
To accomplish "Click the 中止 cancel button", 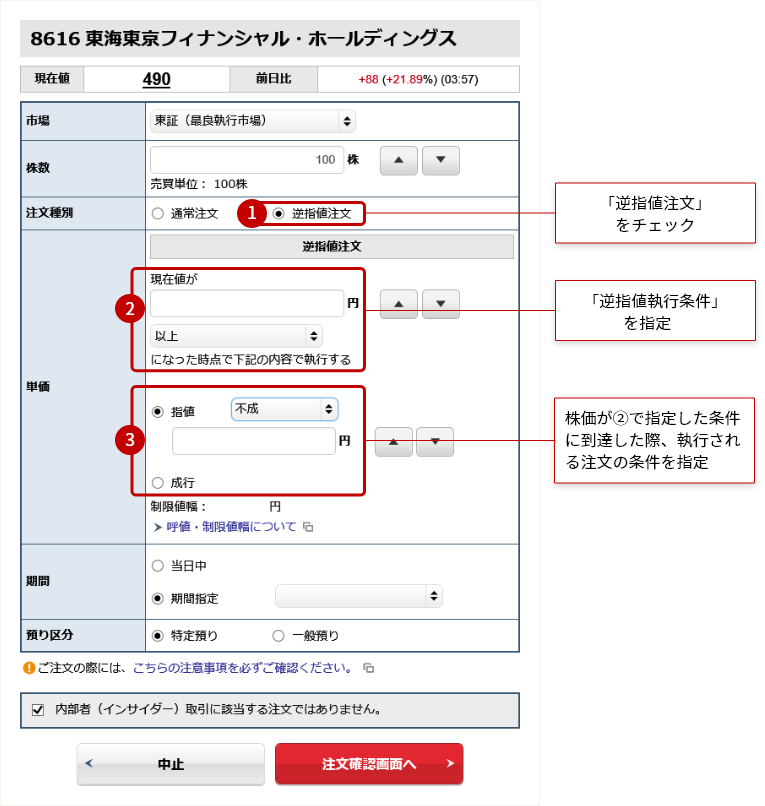I will [x=171, y=764].
